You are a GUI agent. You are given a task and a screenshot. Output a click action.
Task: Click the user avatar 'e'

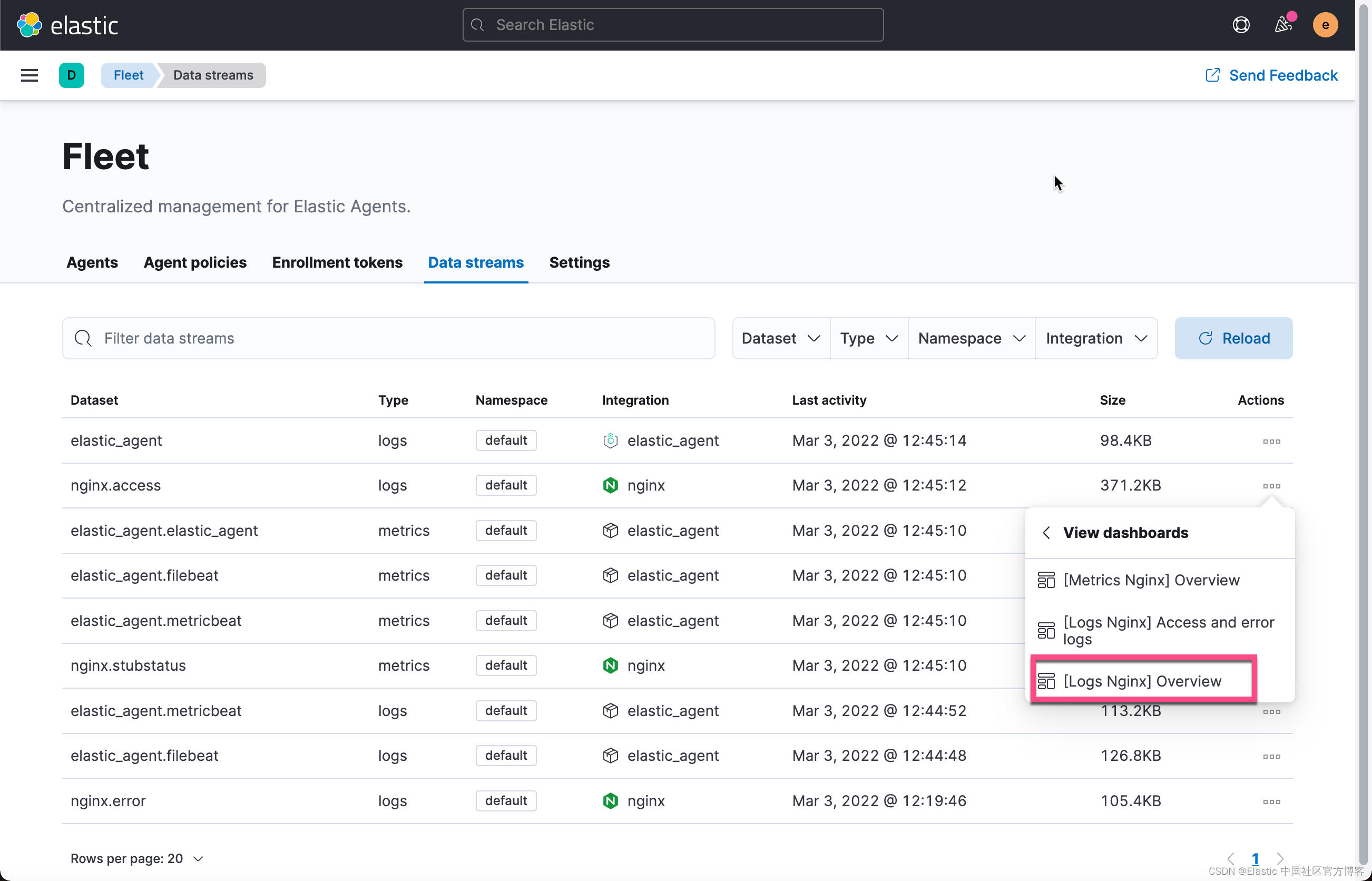[x=1325, y=25]
